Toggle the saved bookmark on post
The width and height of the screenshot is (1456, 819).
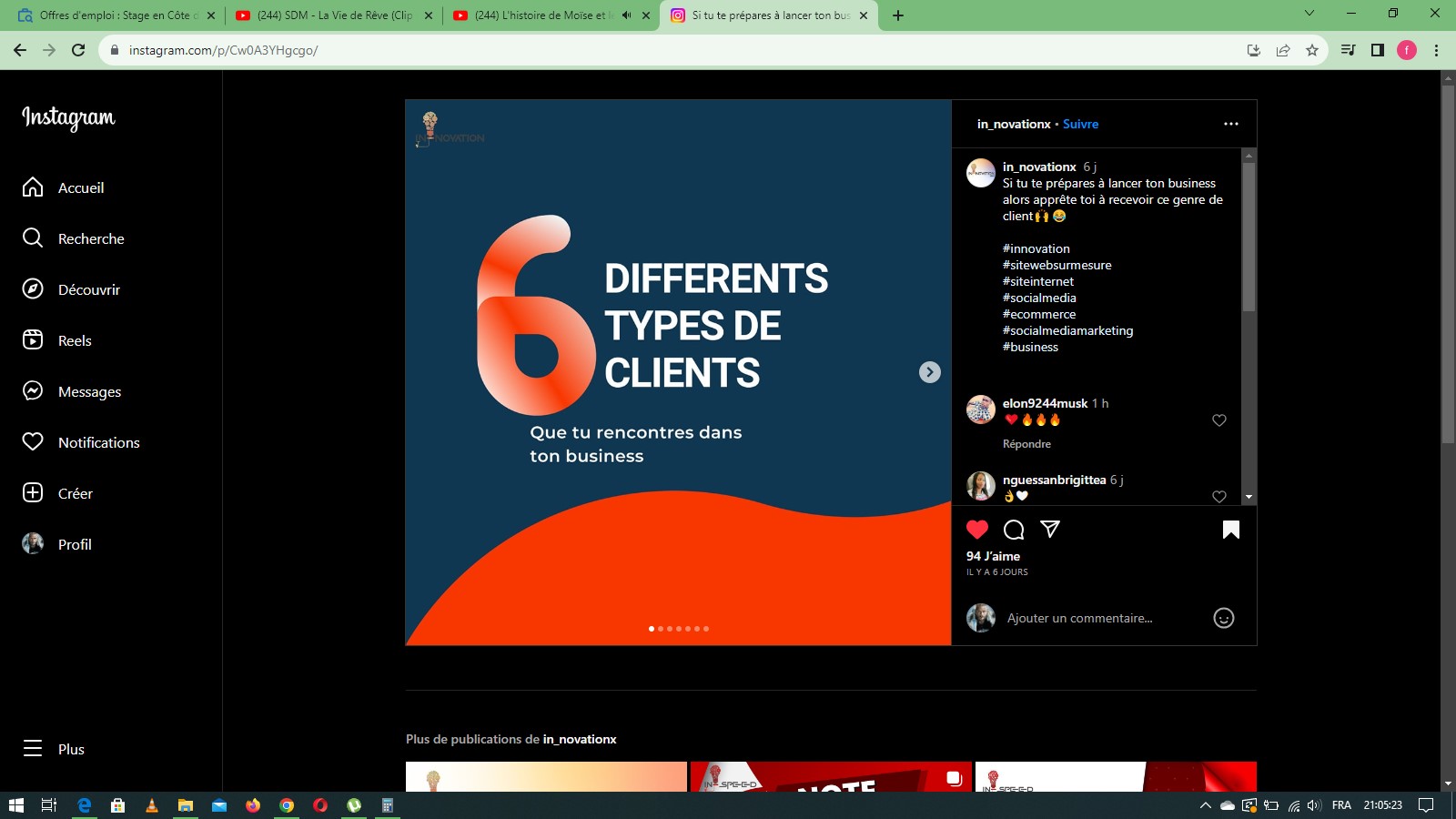1230,530
